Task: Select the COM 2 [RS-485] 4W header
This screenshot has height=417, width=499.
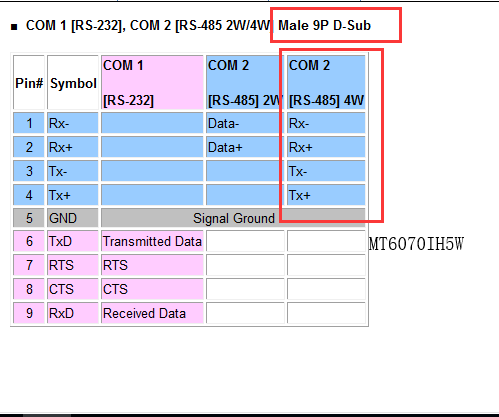Action: (x=326, y=82)
